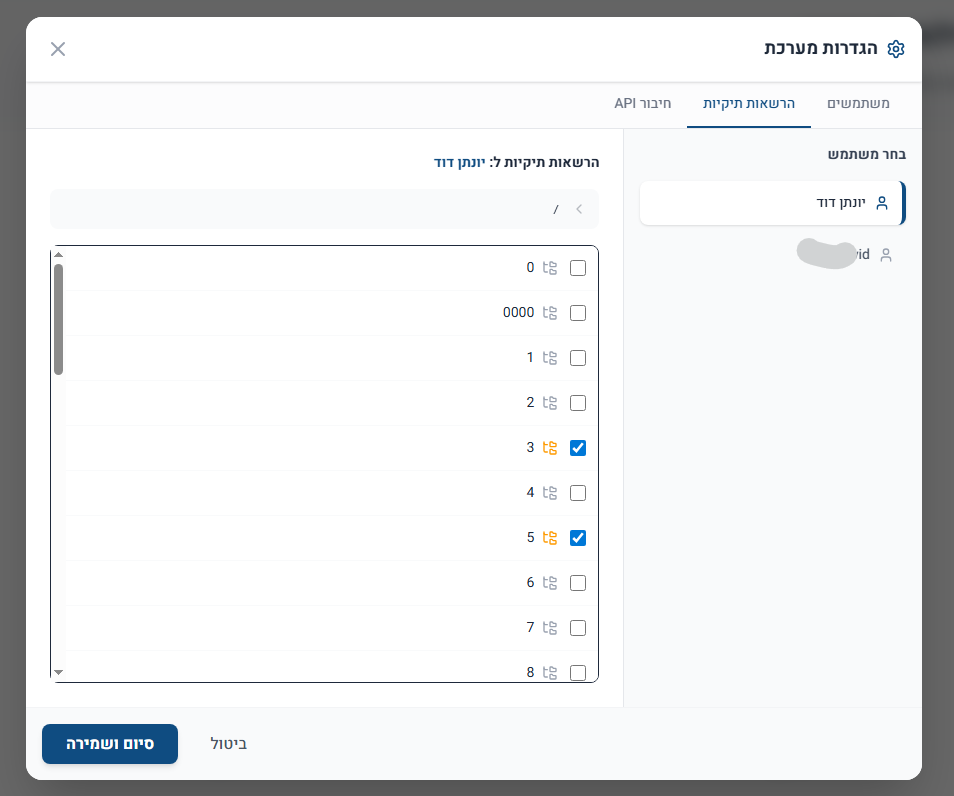This screenshot has width=954, height=796.
Task: Close the settings dialog with X
Action: coord(58,49)
